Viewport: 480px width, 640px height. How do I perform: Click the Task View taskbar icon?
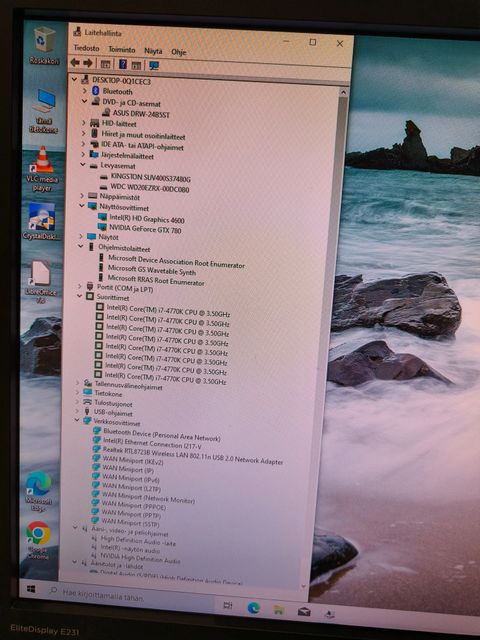point(228,605)
